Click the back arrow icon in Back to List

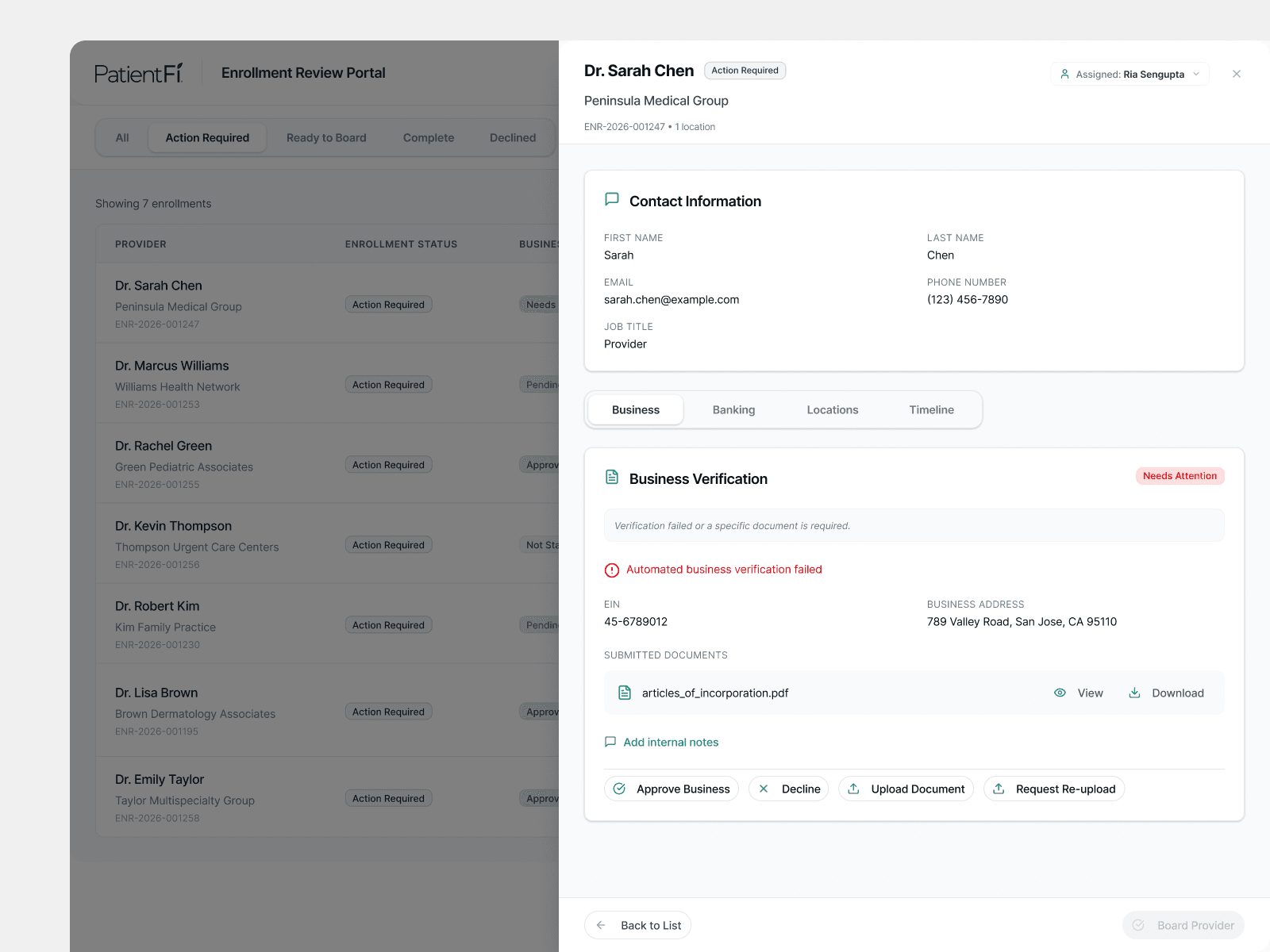click(x=601, y=925)
